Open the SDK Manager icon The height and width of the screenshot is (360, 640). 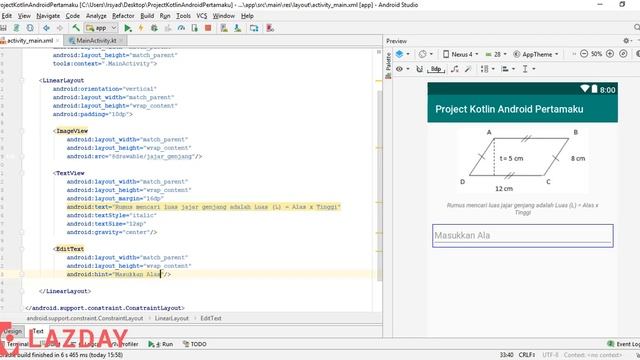tap(238, 28)
